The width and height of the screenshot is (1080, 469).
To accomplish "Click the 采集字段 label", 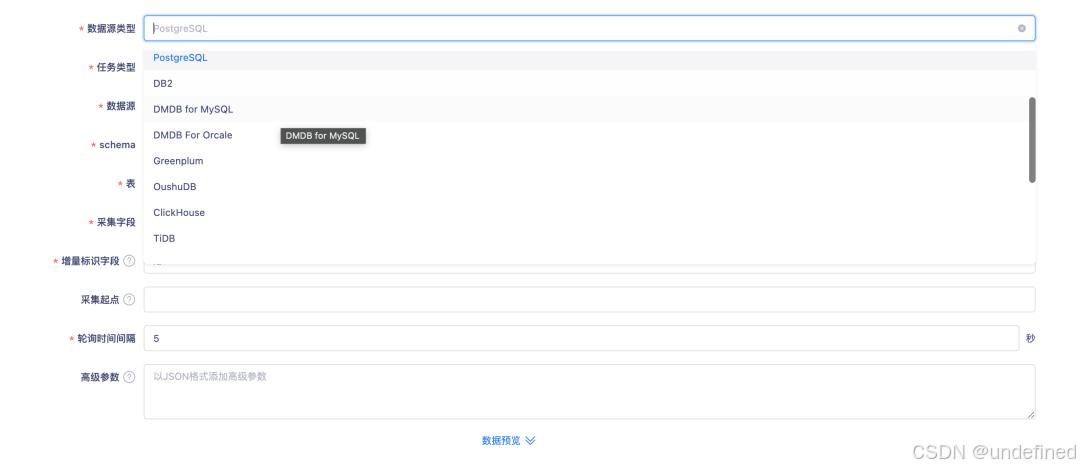I will pyautogui.click(x=116, y=222).
